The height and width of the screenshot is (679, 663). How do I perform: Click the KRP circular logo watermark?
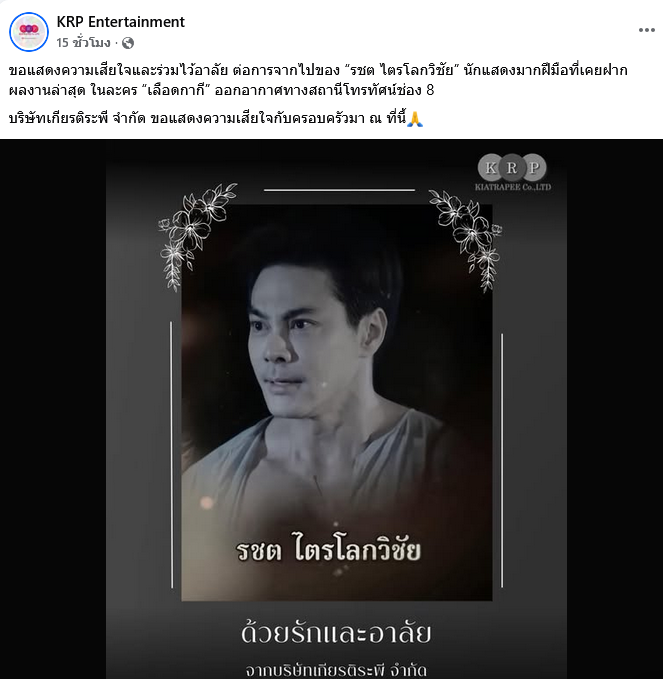click(x=512, y=168)
